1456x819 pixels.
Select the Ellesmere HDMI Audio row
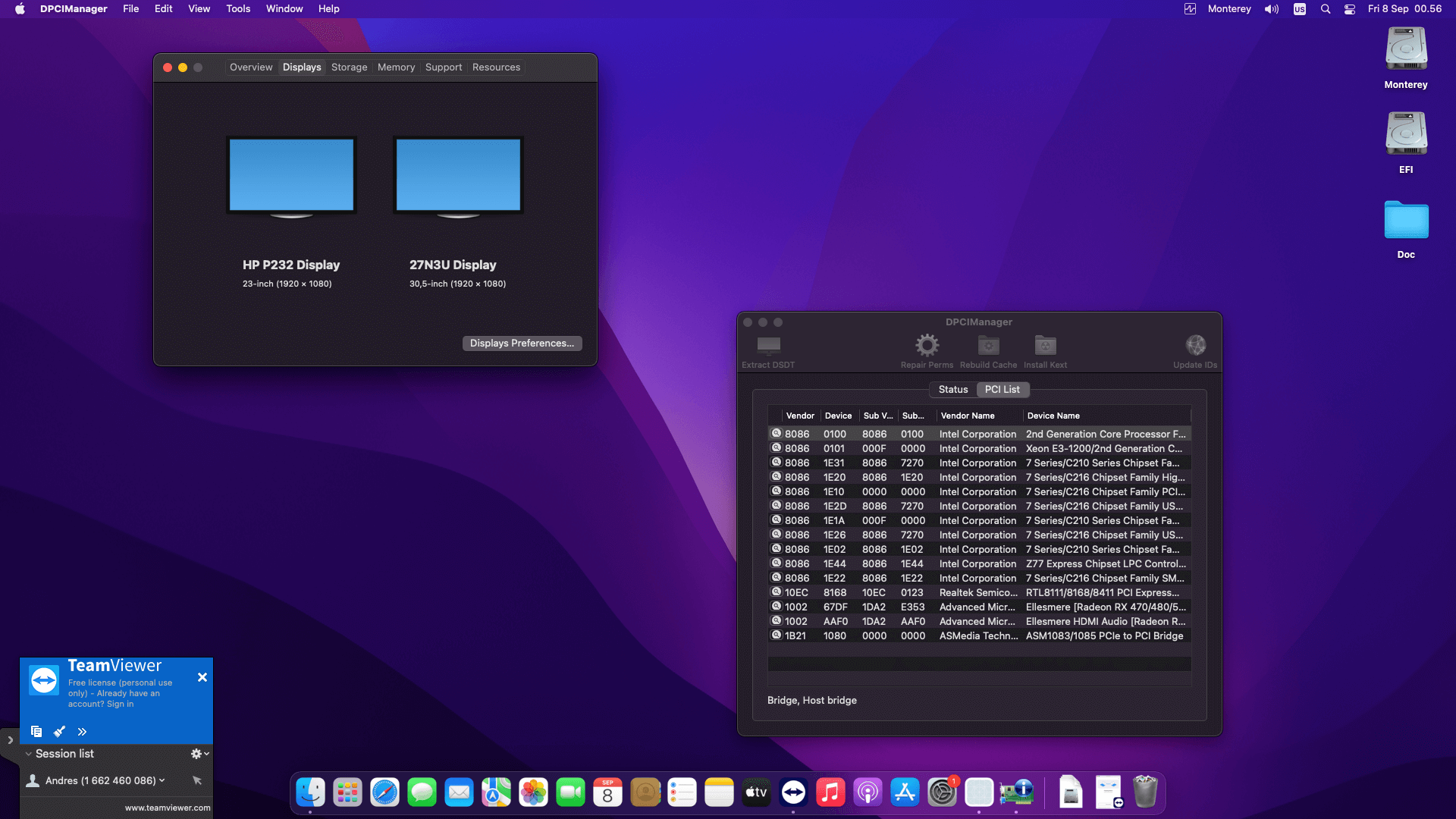979,621
